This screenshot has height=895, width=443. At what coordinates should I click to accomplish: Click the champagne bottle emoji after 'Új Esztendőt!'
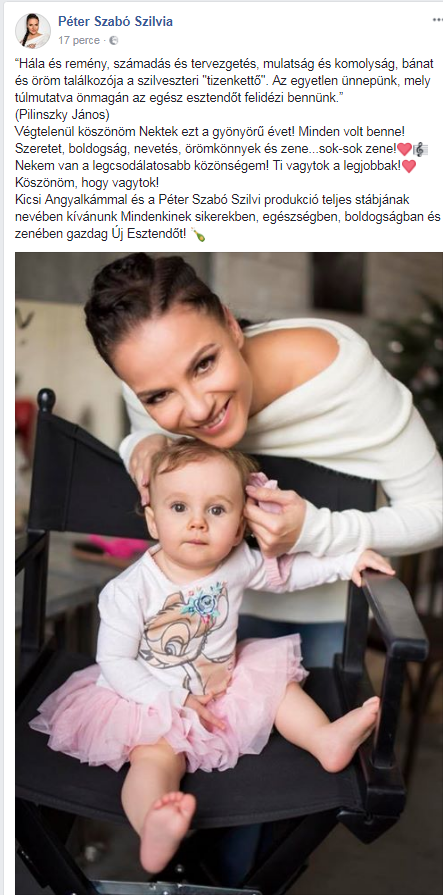[x=199, y=235]
